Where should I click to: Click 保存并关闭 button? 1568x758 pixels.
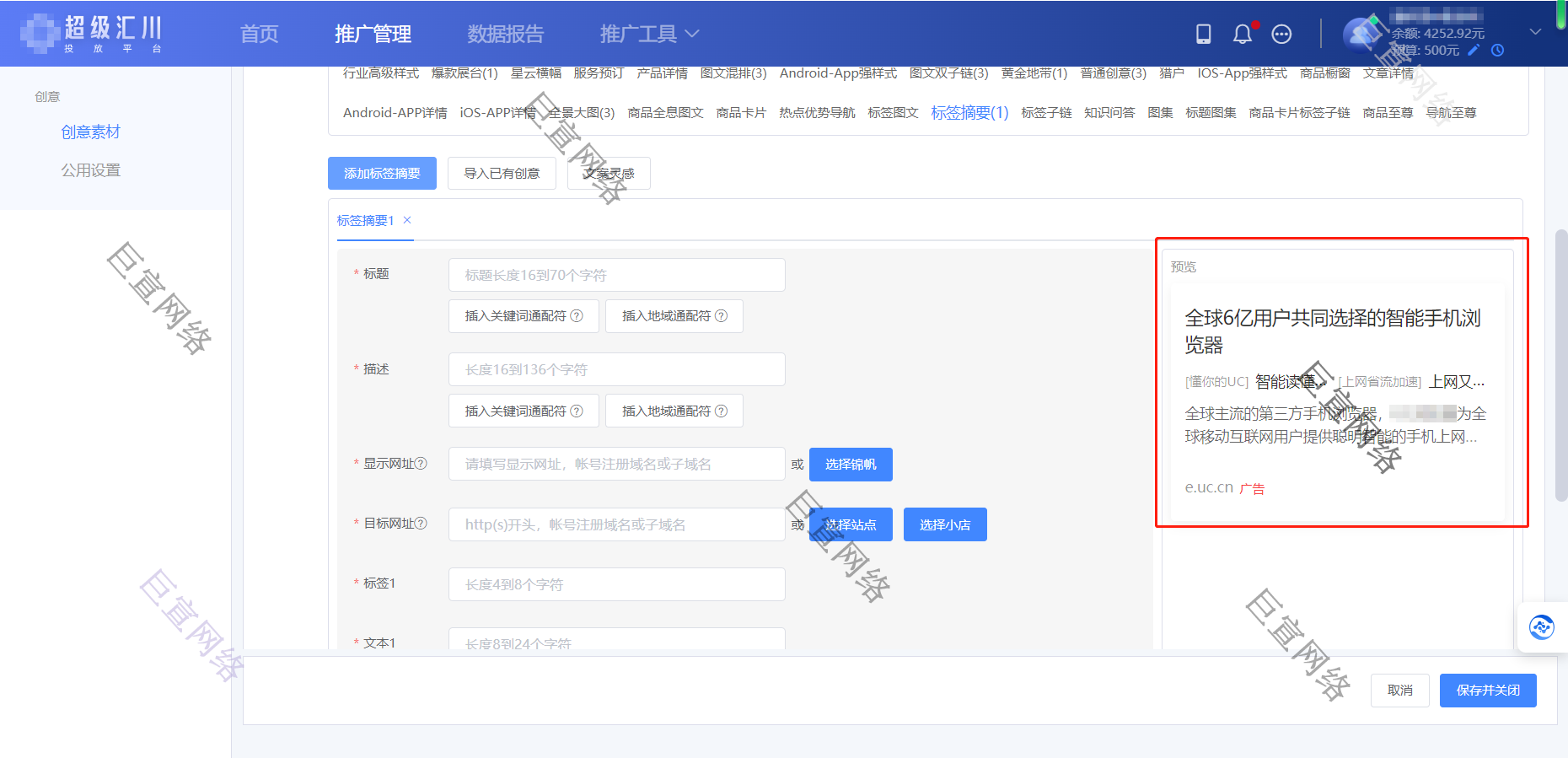(1488, 690)
